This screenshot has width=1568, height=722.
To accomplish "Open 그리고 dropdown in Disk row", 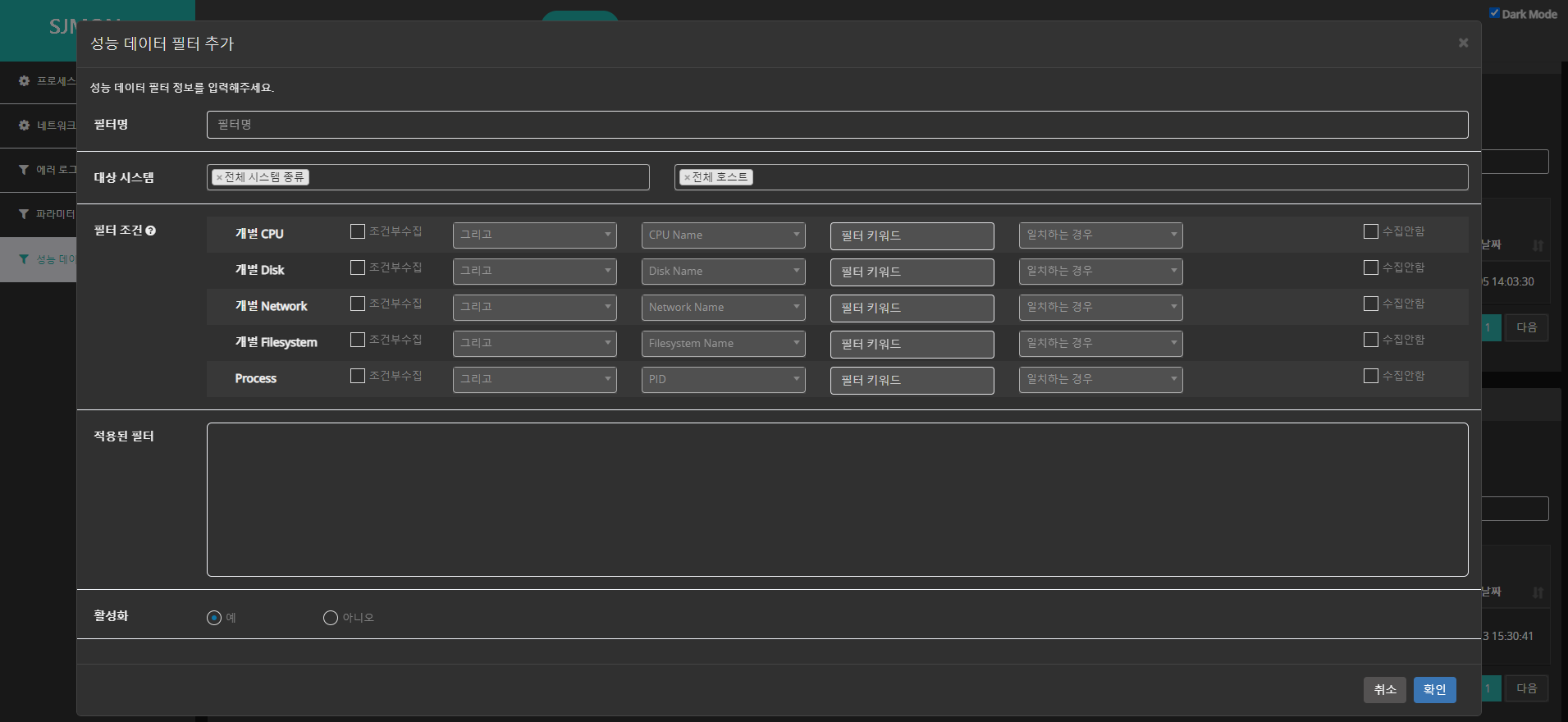I will point(535,271).
